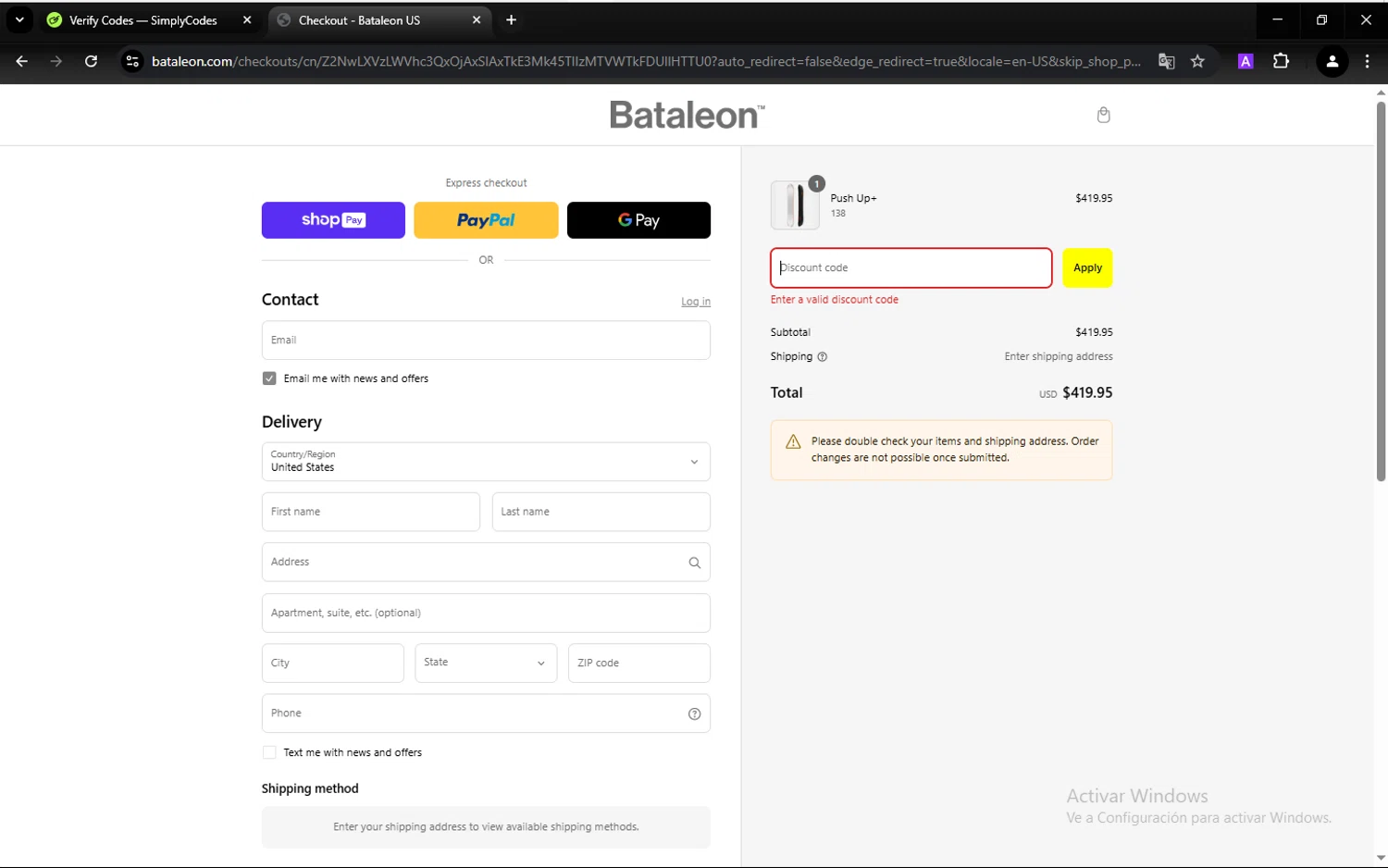Open the browser profile avatar
The height and width of the screenshot is (868, 1388).
1332,61
